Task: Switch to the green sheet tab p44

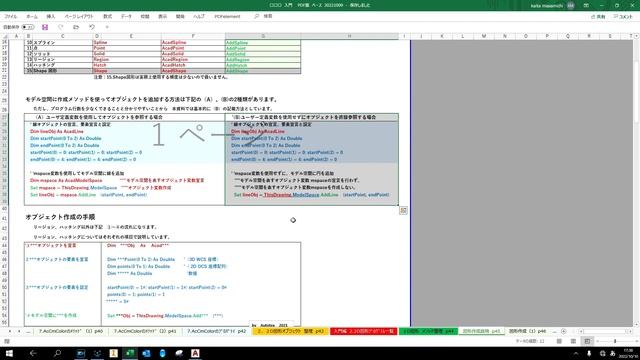Action: click(429, 331)
